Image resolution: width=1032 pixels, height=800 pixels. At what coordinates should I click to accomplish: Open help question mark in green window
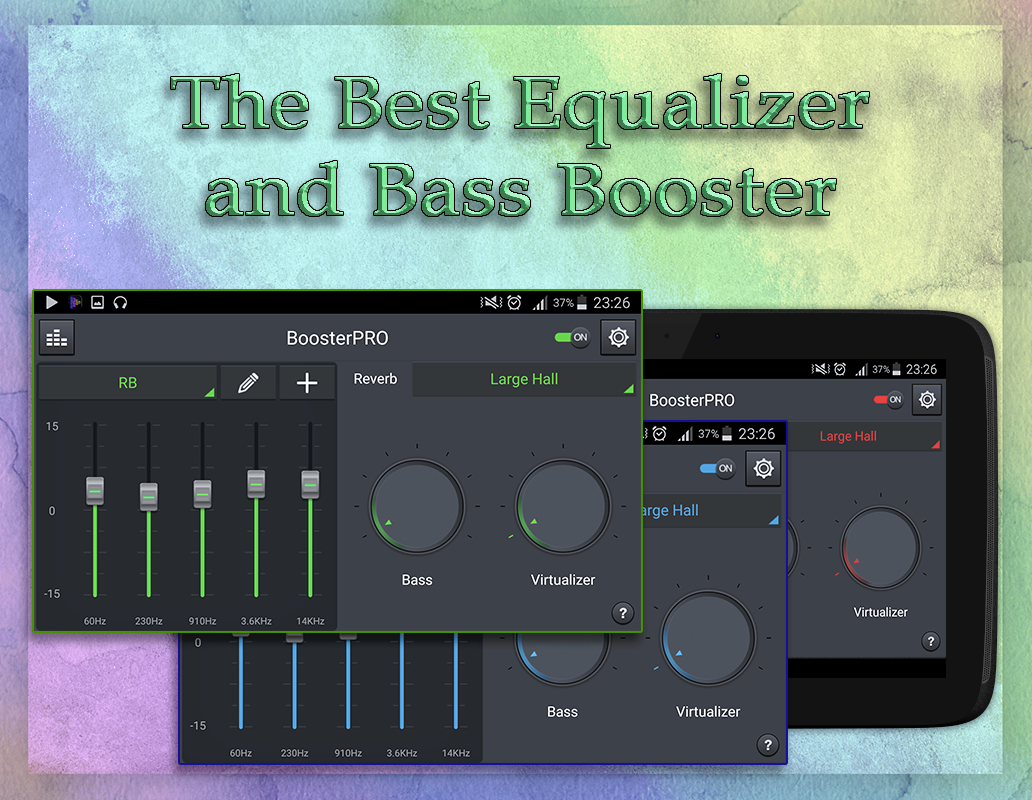[x=623, y=613]
